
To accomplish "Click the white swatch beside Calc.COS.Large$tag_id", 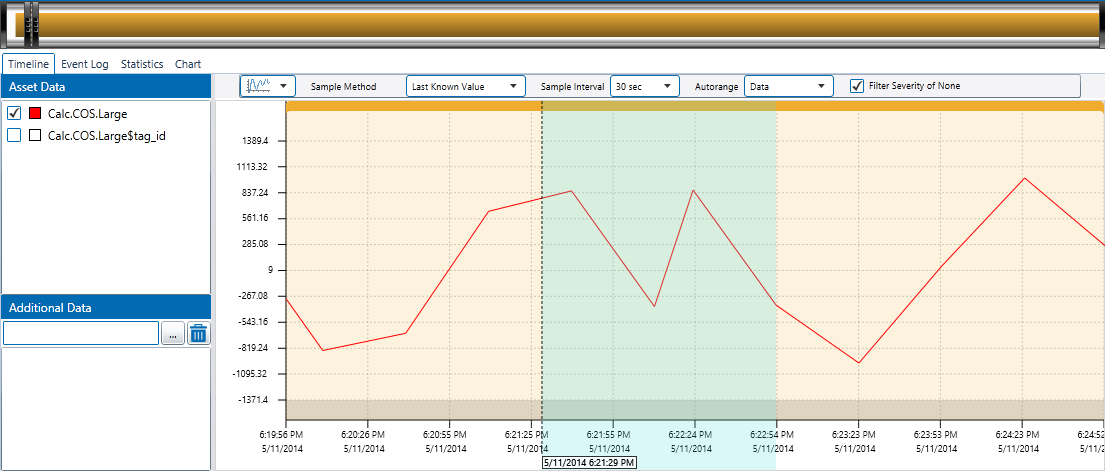I will pos(35,136).
